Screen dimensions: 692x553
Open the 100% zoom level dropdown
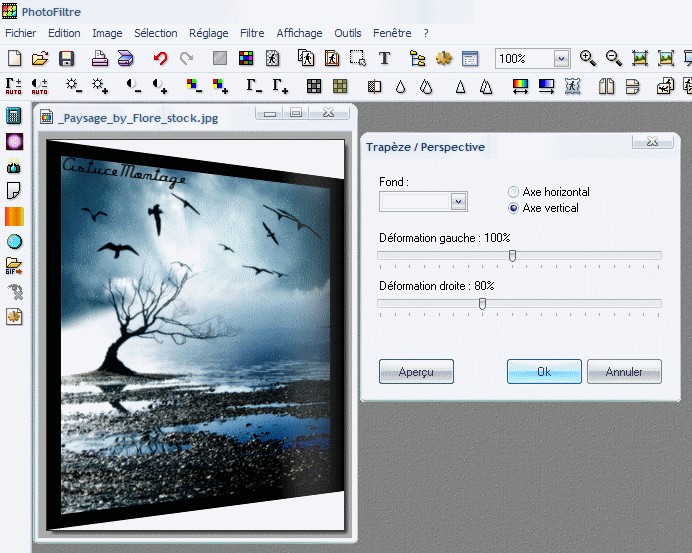(561, 59)
